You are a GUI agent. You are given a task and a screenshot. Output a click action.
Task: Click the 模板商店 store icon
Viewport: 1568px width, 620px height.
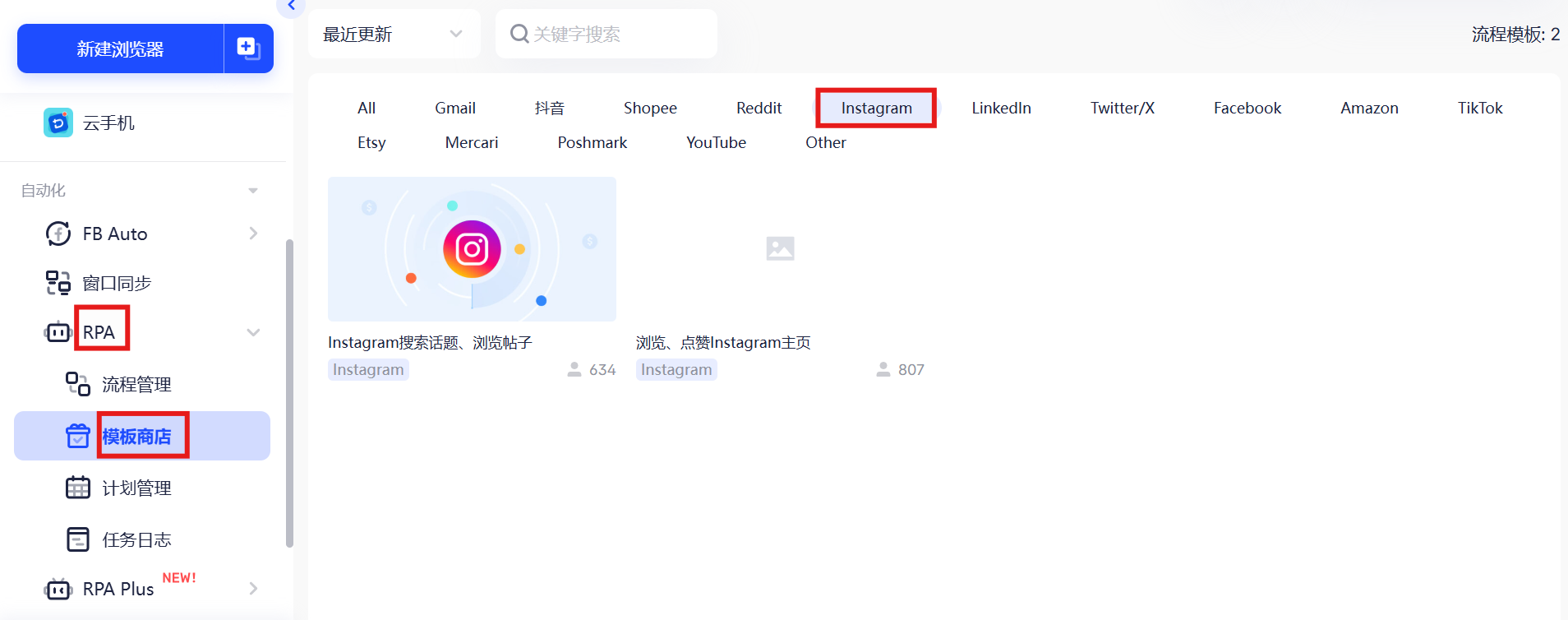point(78,436)
